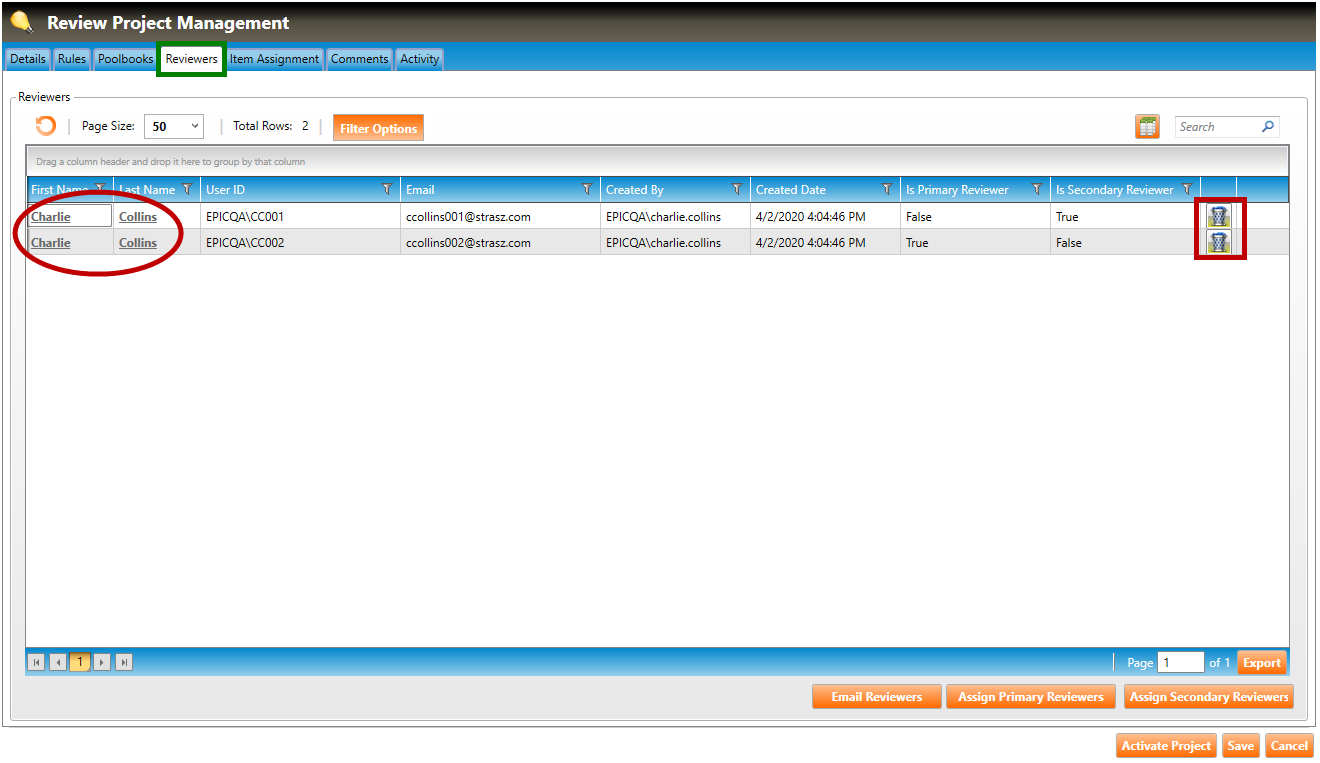Click the search magnifier icon
Image resolution: width=1320 pixels, height=763 pixels.
point(1268,127)
